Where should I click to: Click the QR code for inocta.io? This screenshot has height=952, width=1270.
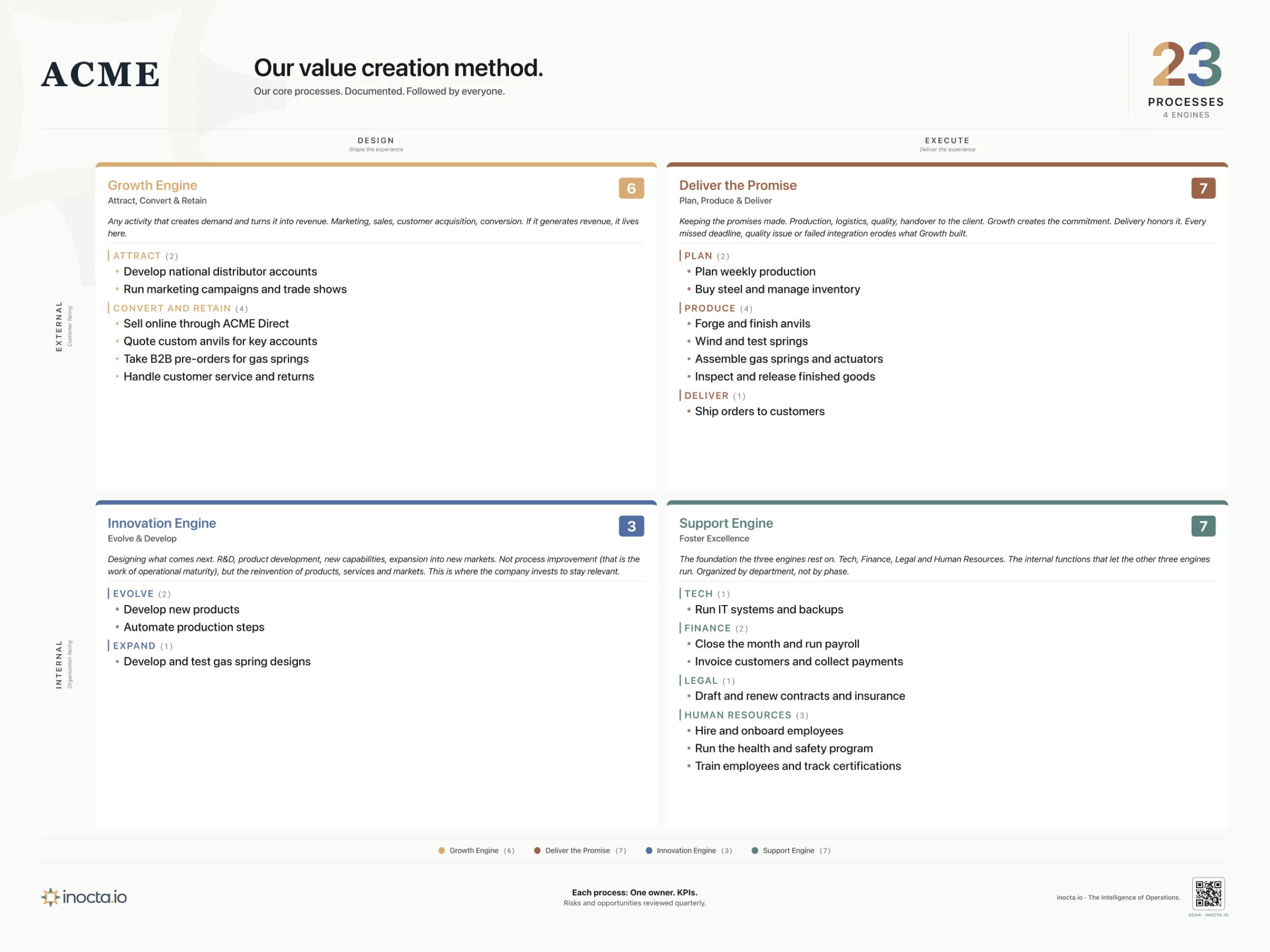(x=1208, y=893)
